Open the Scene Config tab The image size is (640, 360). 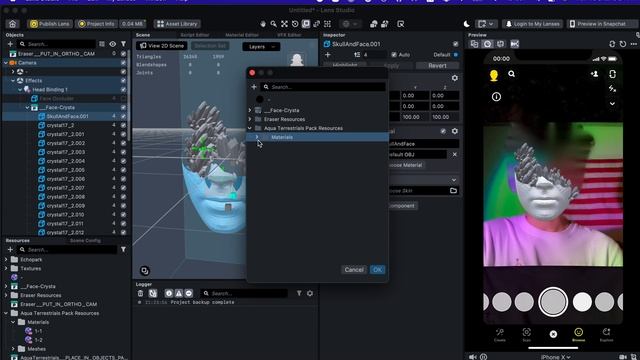tap(85, 241)
